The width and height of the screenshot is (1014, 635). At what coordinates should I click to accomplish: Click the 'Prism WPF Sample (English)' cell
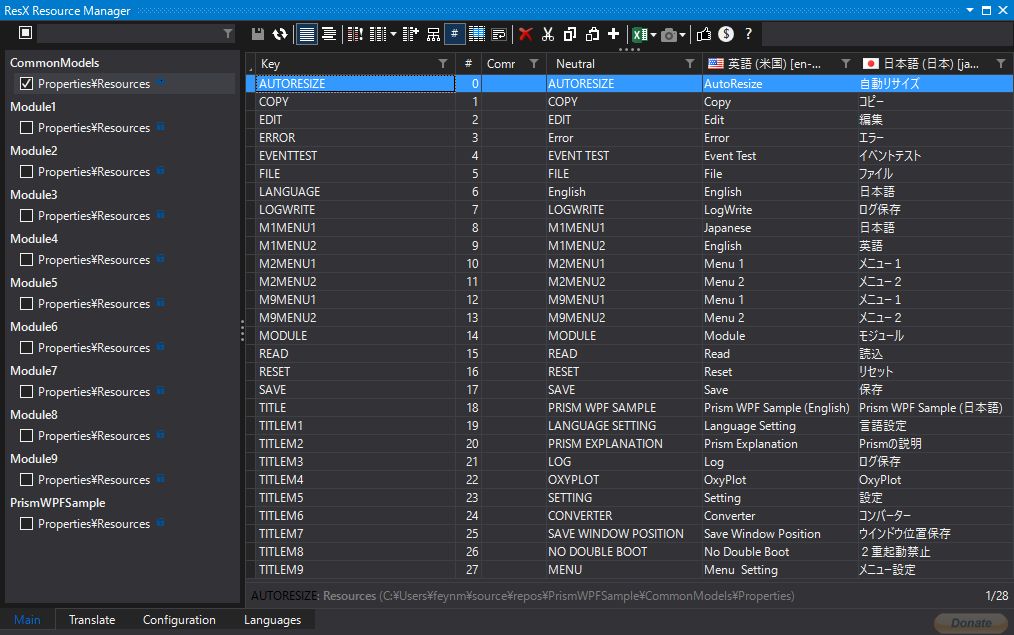(779, 408)
